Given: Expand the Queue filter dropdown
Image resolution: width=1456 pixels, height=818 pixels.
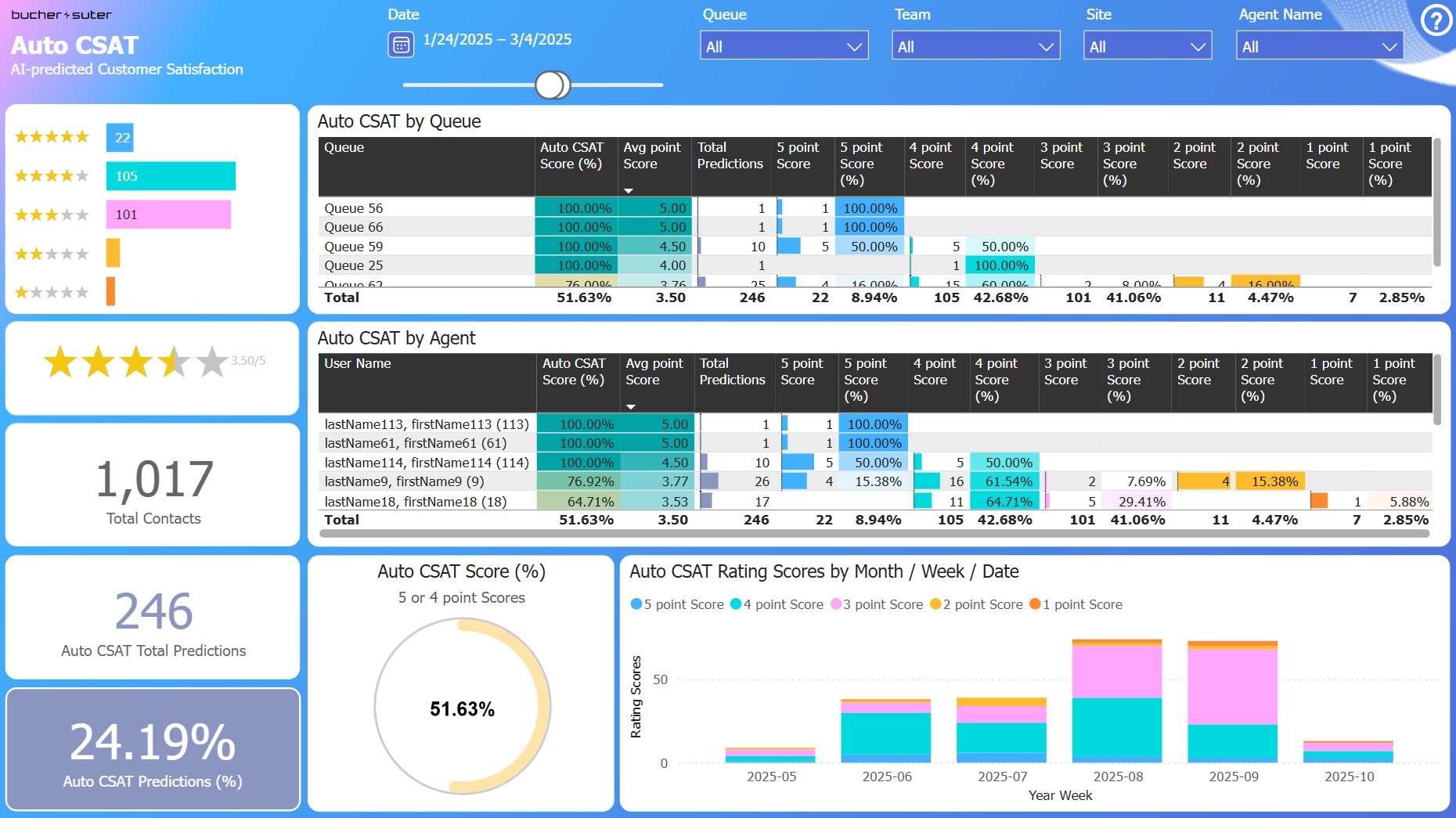Looking at the screenshot, I should tap(784, 46).
